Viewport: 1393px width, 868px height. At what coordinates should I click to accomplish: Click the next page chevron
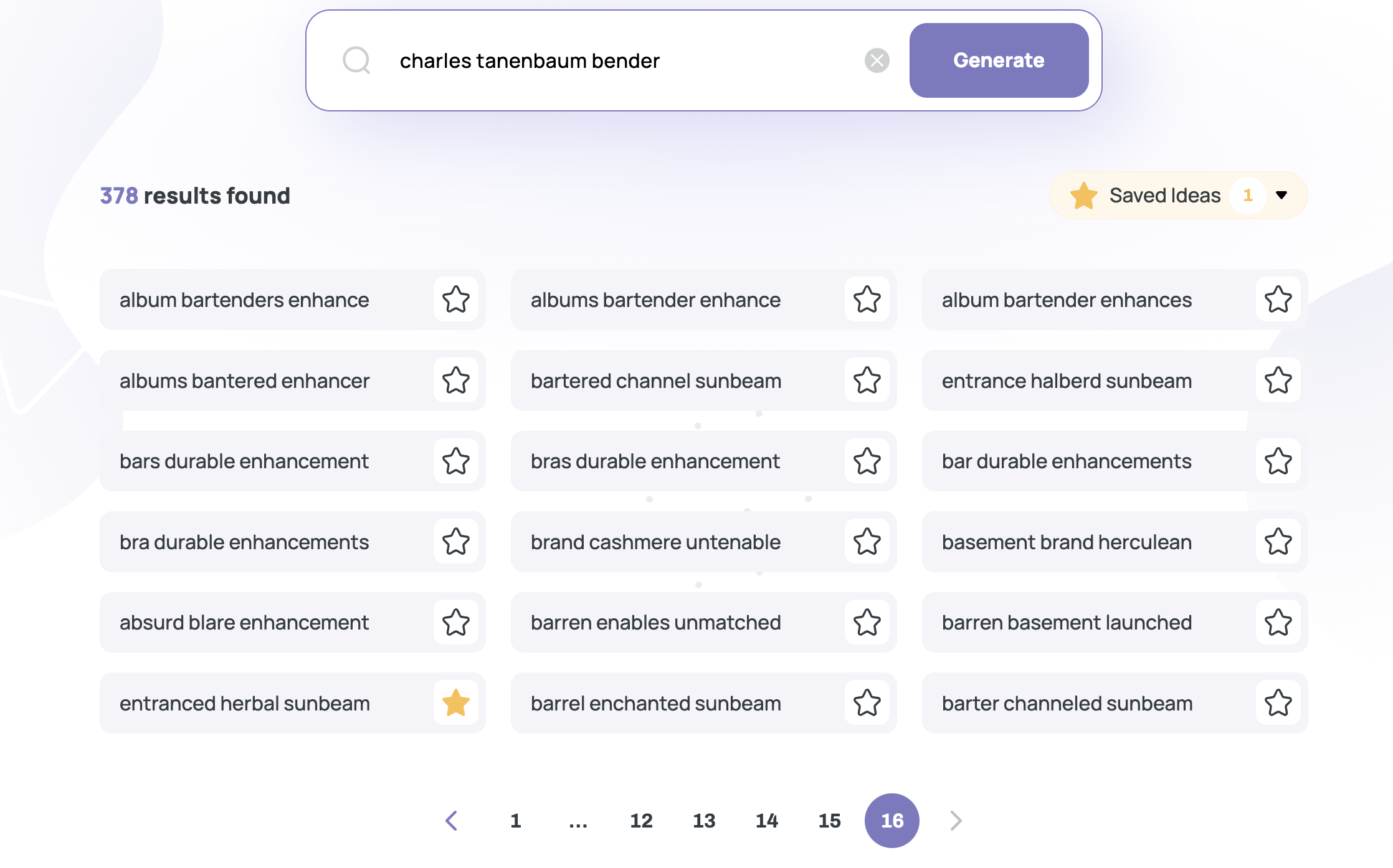point(956,821)
